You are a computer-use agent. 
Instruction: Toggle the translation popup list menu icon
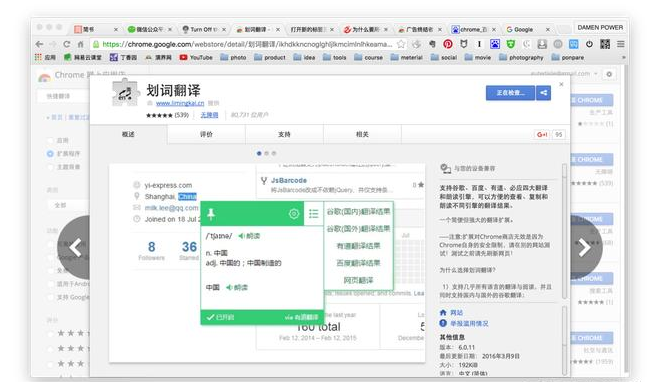(x=313, y=214)
